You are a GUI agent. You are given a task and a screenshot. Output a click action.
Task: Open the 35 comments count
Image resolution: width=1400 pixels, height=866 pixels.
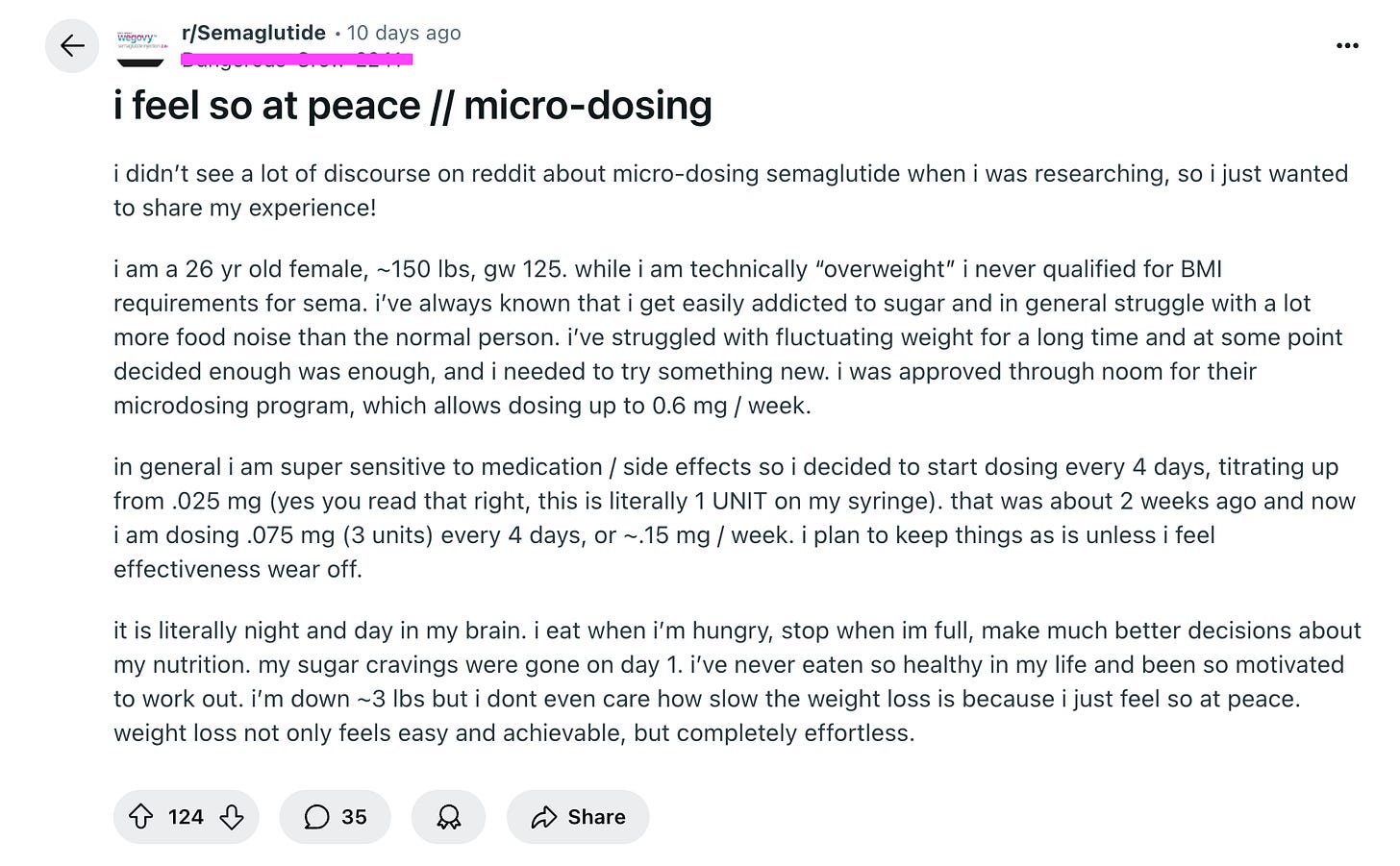point(354,817)
